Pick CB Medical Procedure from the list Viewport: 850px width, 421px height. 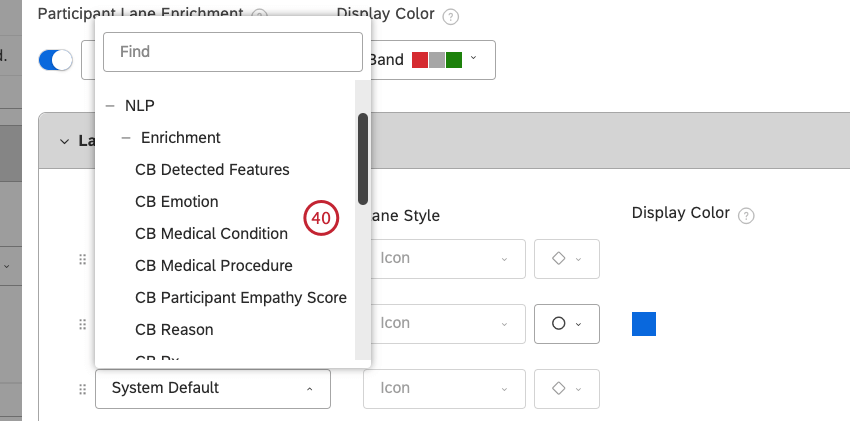[x=213, y=265]
